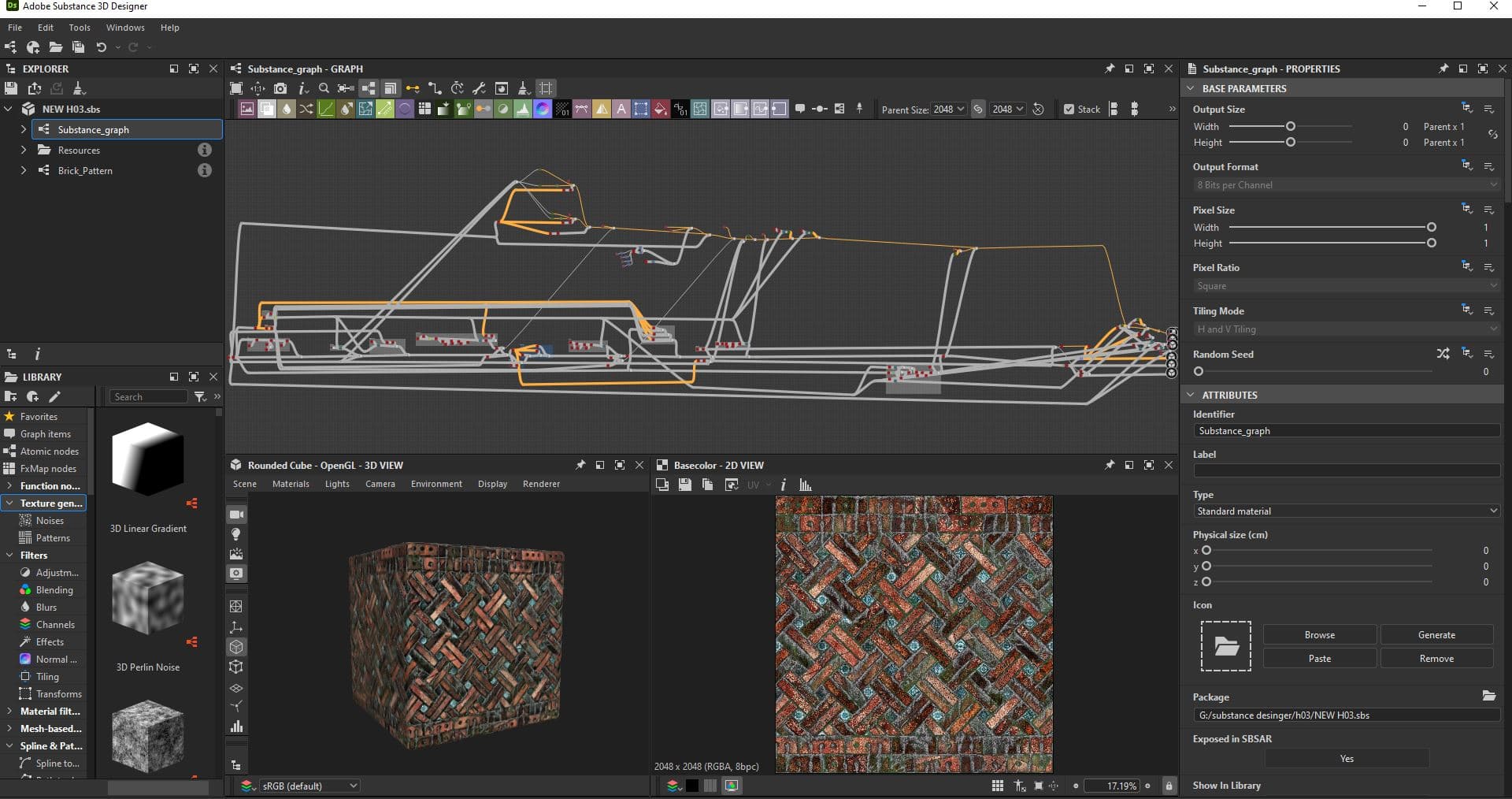Image resolution: width=1512 pixels, height=799 pixels.
Task: Click the info icon in 2D view toolbar
Action: 783,485
